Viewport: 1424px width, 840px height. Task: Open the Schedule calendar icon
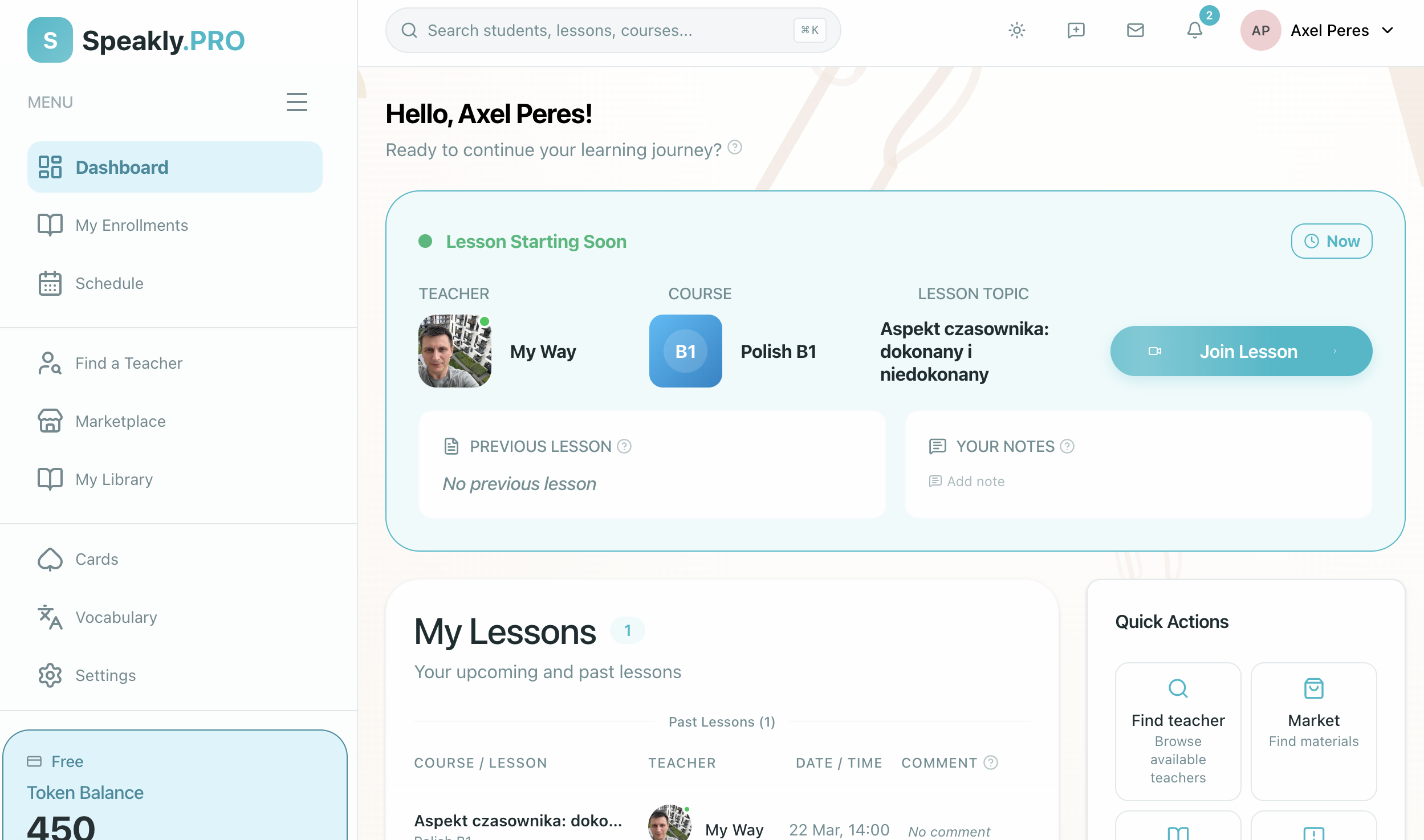tap(50, 283)
